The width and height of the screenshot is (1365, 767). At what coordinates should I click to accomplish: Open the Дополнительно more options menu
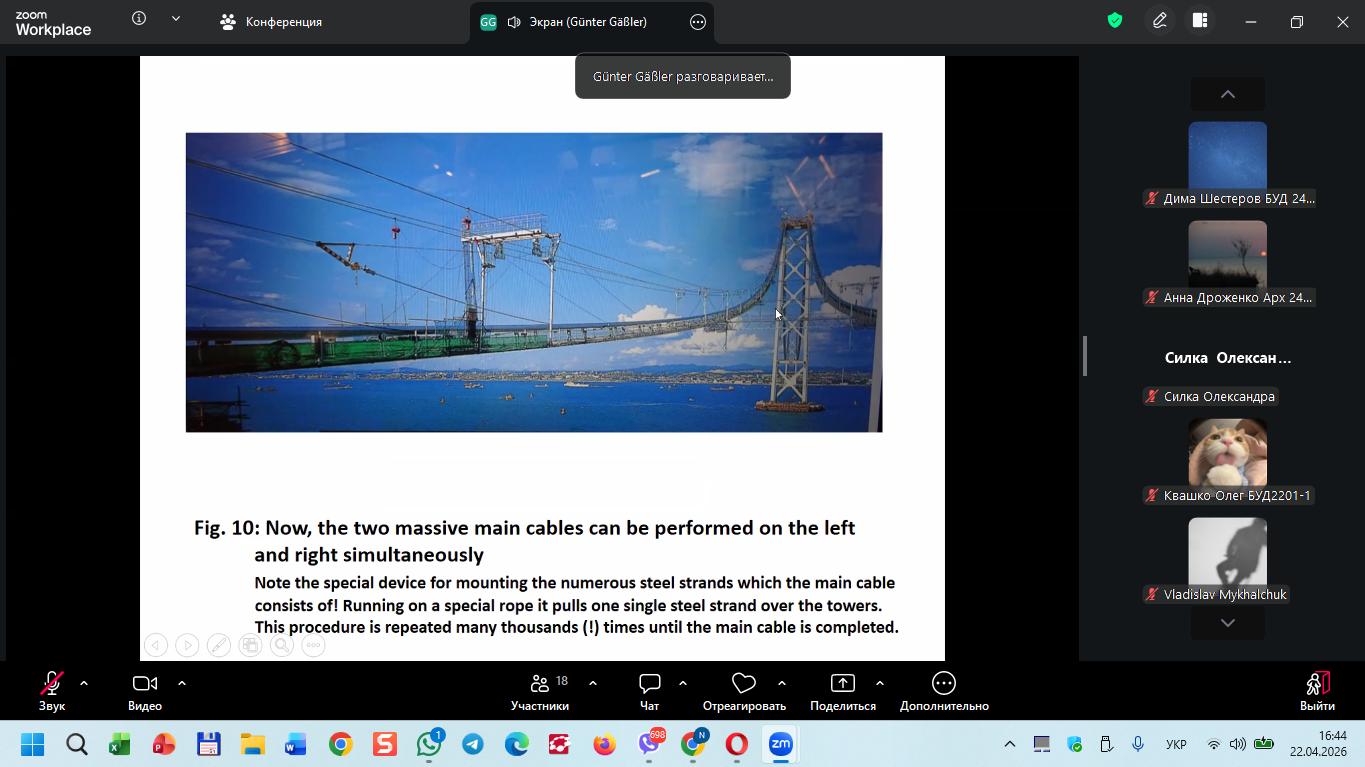coord(943,691)
